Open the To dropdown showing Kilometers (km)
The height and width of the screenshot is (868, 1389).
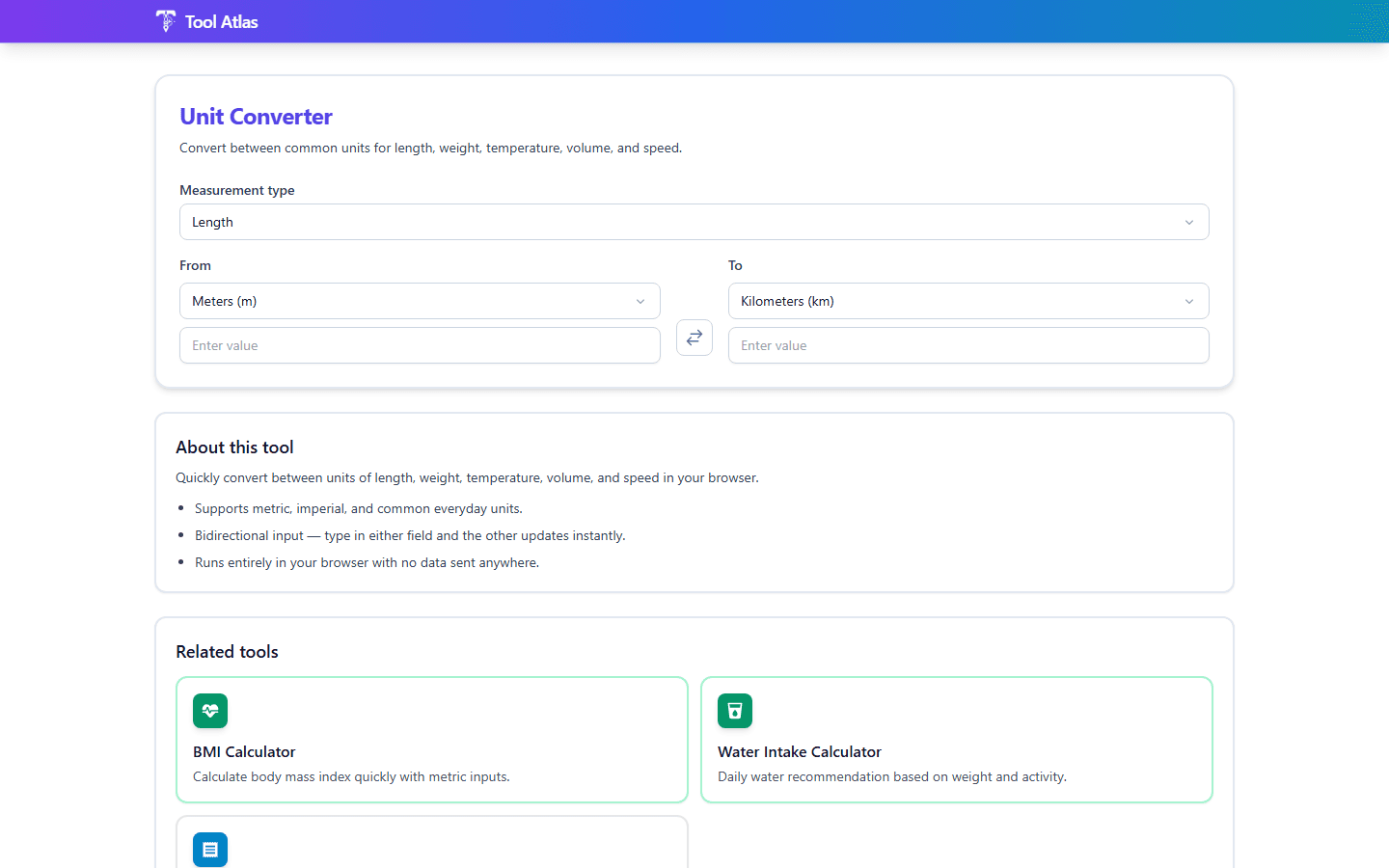968,301
